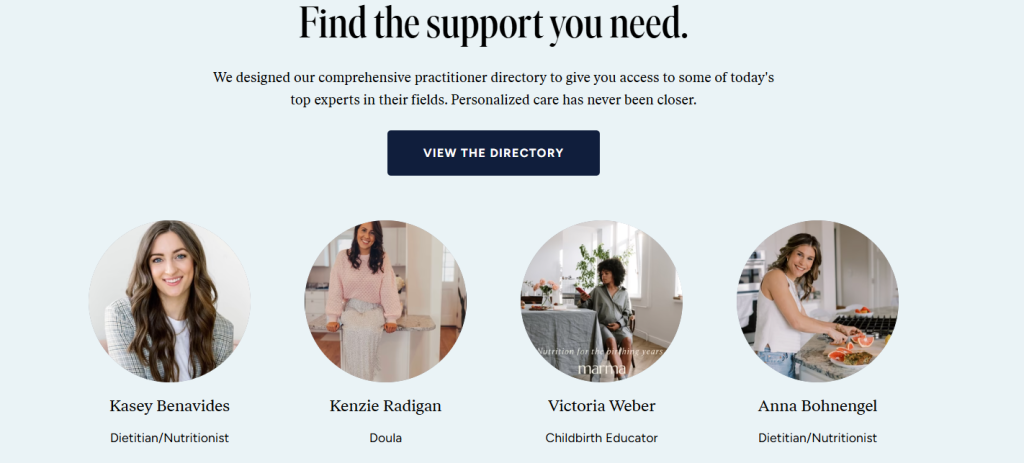Click the Childbirth Educator label
The height and width of the screenshot is (463, 1024).
pyautogui.click(x=601, y=438)
